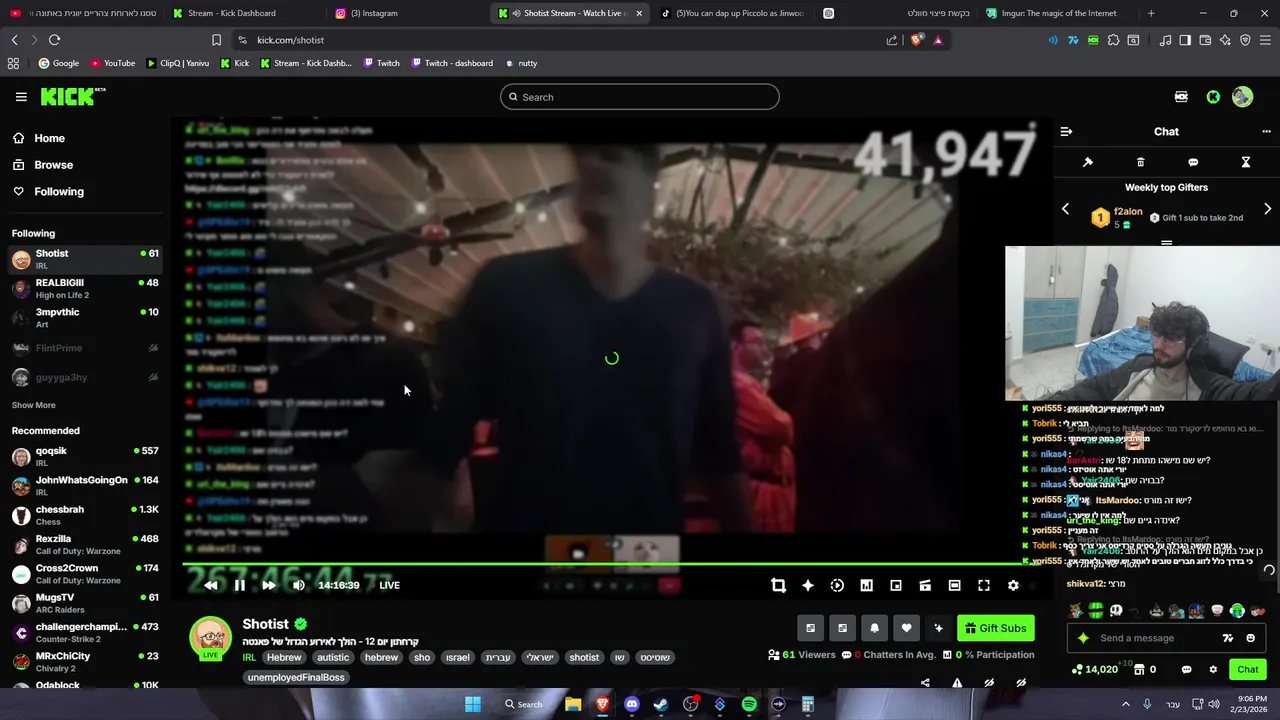This screenshot has width=1280, height=720.
Task: Toggle stream notifications bell
Action: pos(874,628)
